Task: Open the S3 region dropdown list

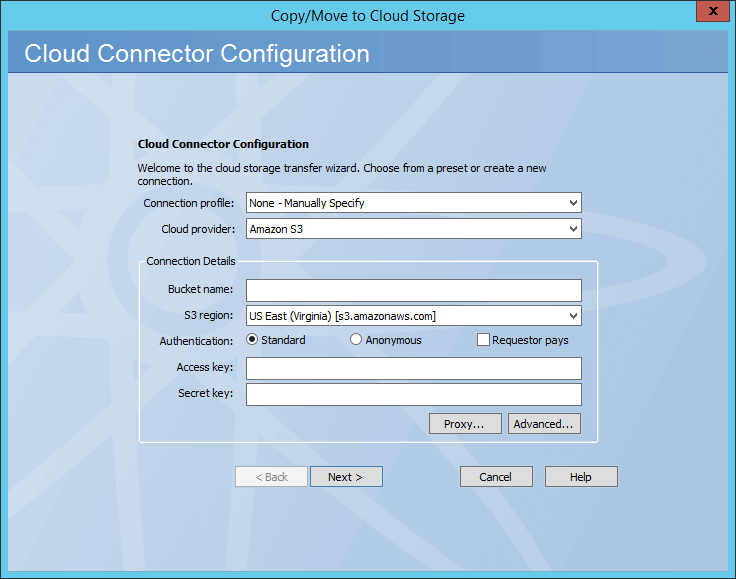Action: 413,316
